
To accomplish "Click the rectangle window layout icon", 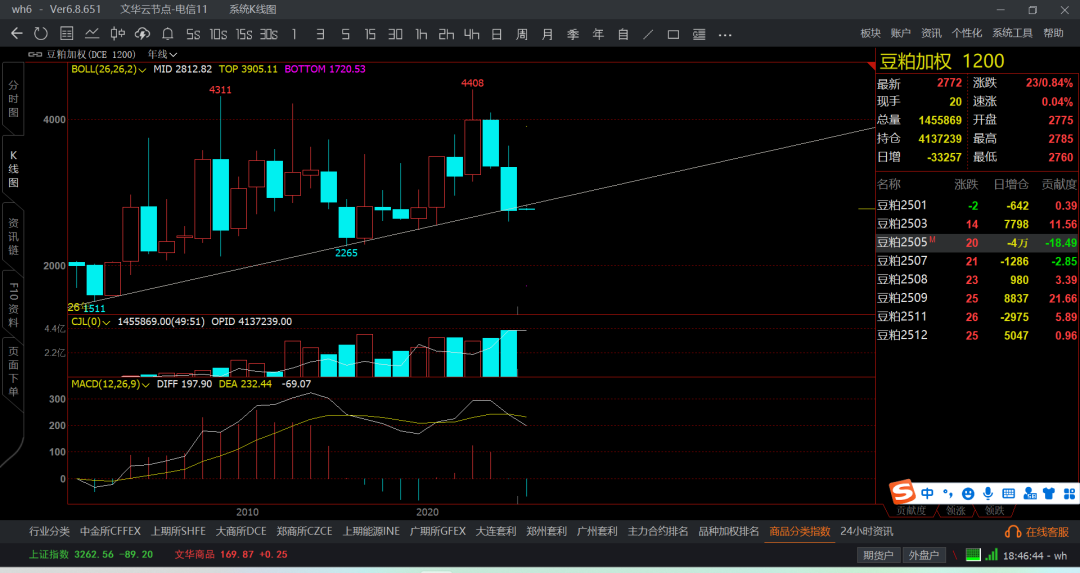I will (x=673, y=34).
